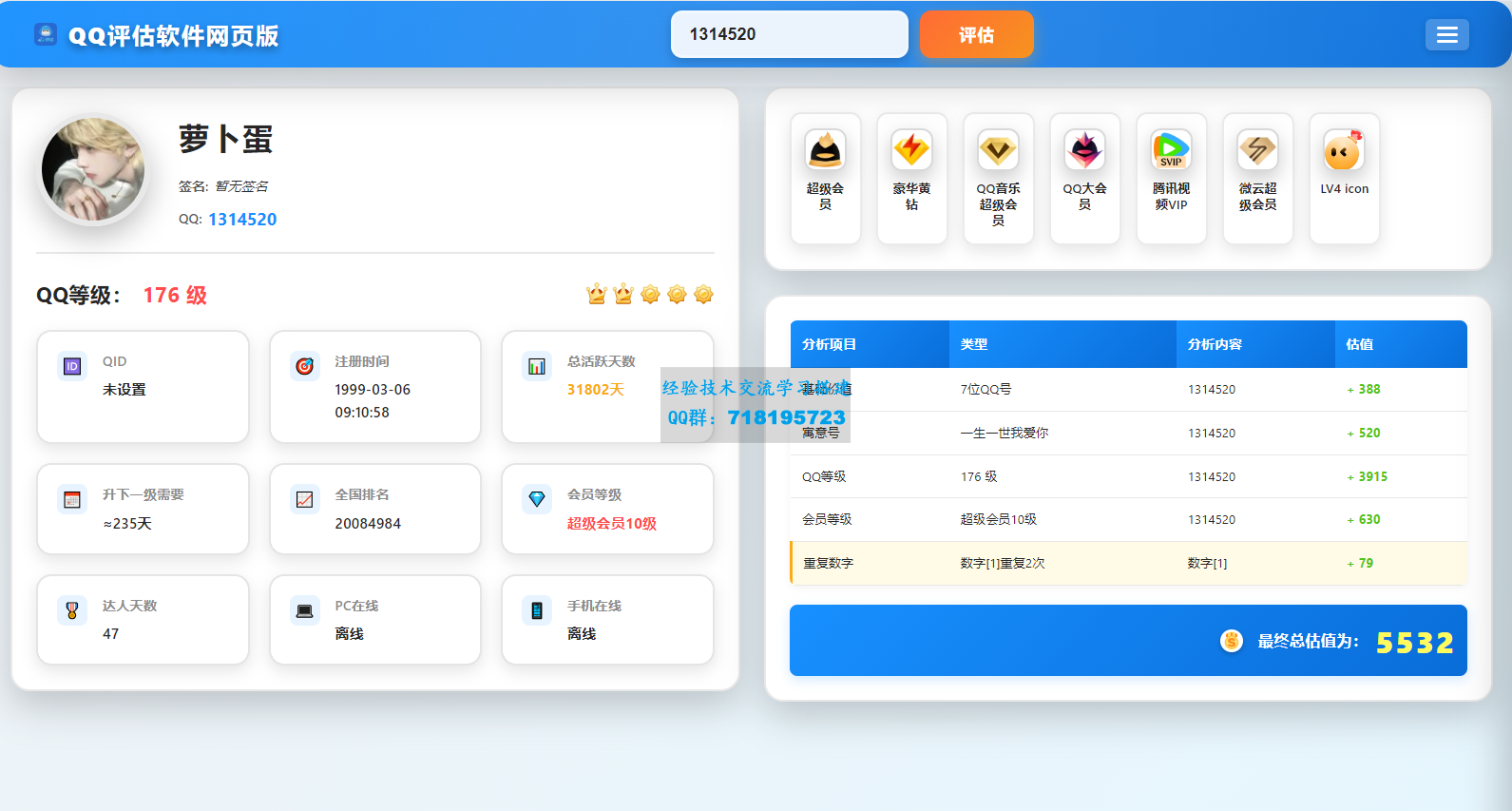Click the 注册时间 info card
This screenshot has width=1512, height=811.
tap(375, 387)
